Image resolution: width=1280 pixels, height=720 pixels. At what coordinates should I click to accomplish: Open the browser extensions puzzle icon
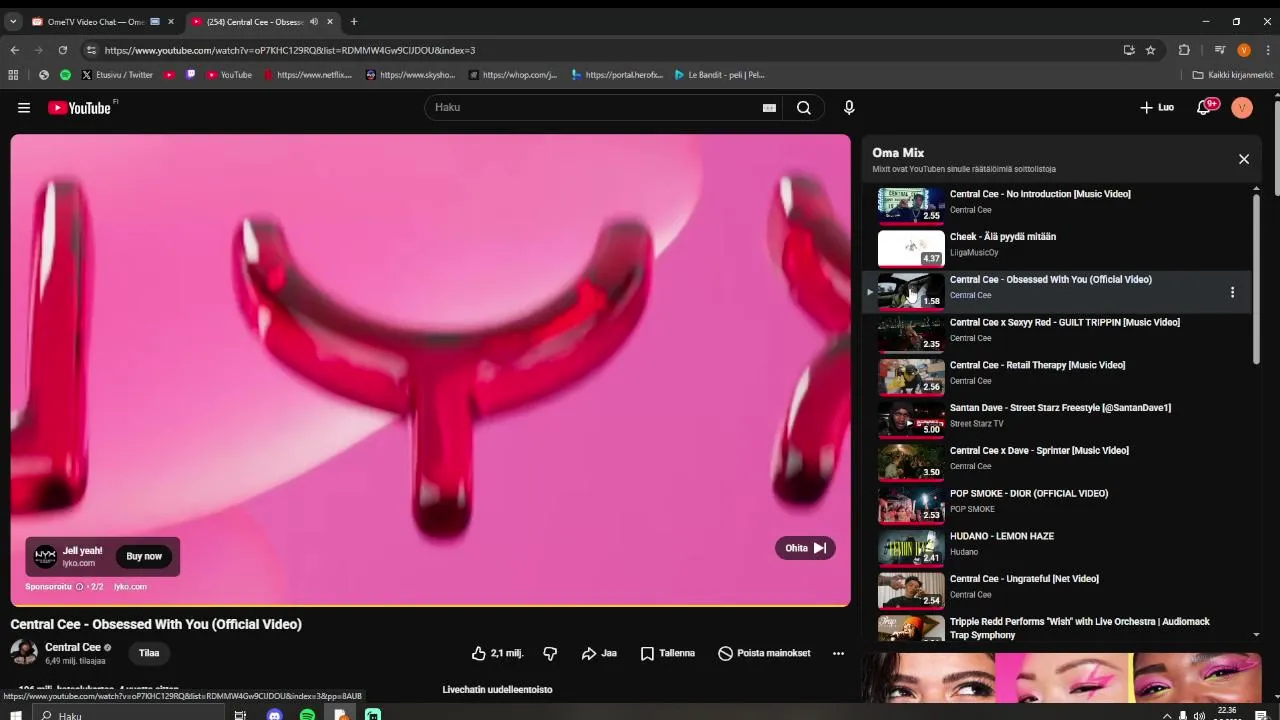pyautogui.click(x=1184, y=50)
